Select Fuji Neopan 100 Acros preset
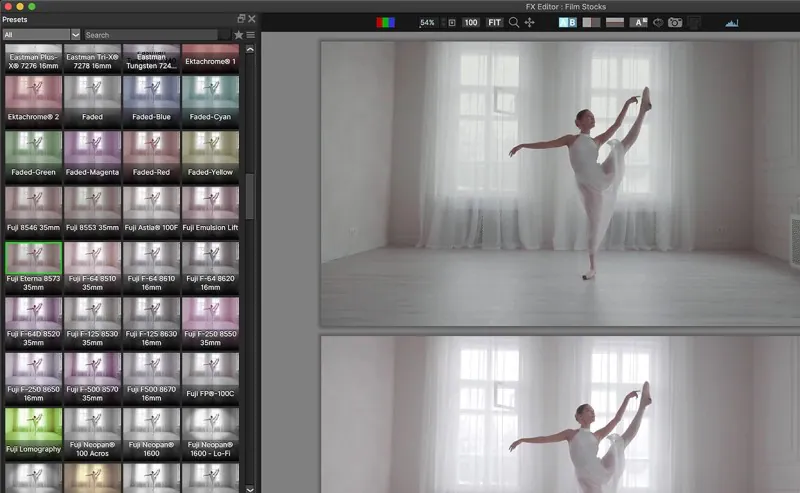Screen dimensions: 800x493 coord(92,433)
